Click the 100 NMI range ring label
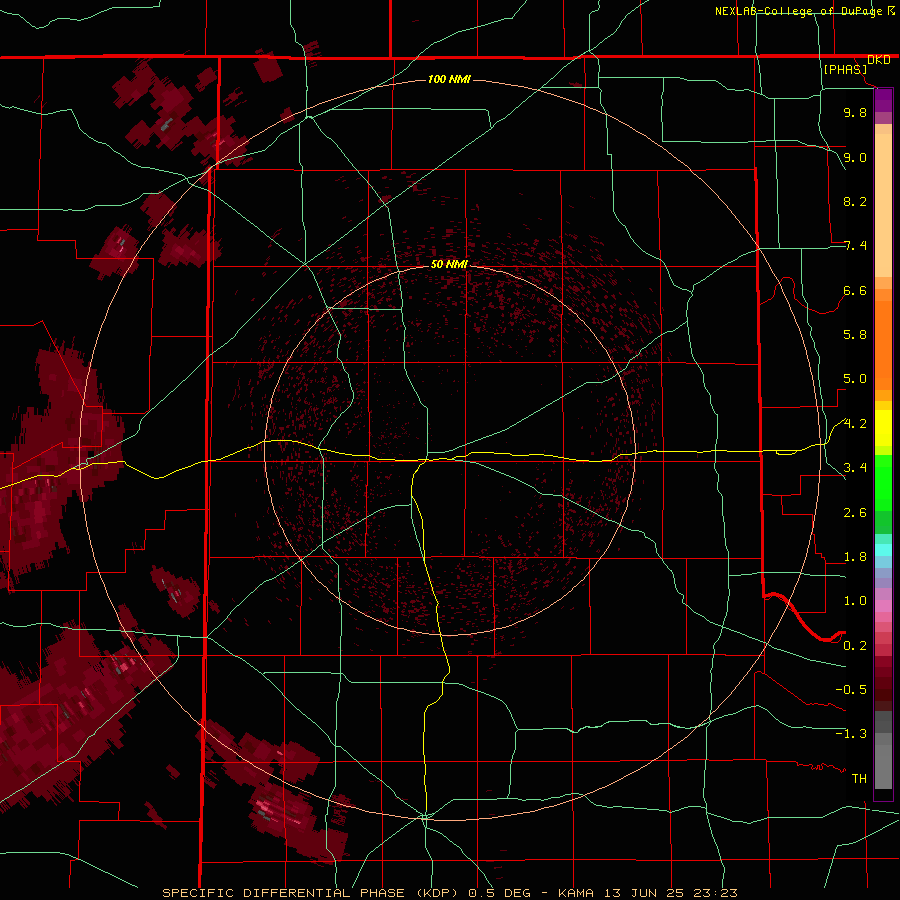 pyautogui.click(x=449, y=79)
